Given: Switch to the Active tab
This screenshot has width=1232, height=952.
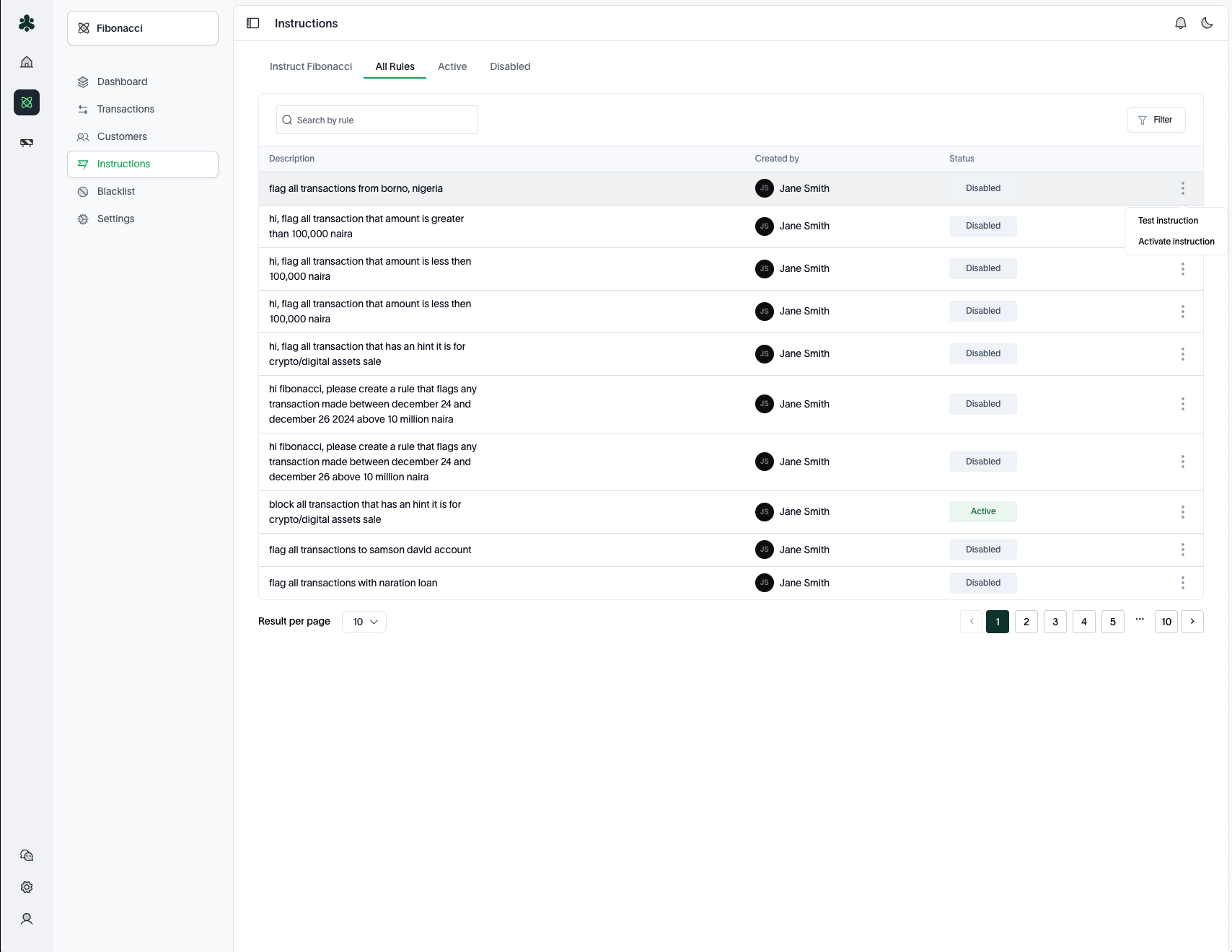Looking at the screenshot, I should pos(452,66).
